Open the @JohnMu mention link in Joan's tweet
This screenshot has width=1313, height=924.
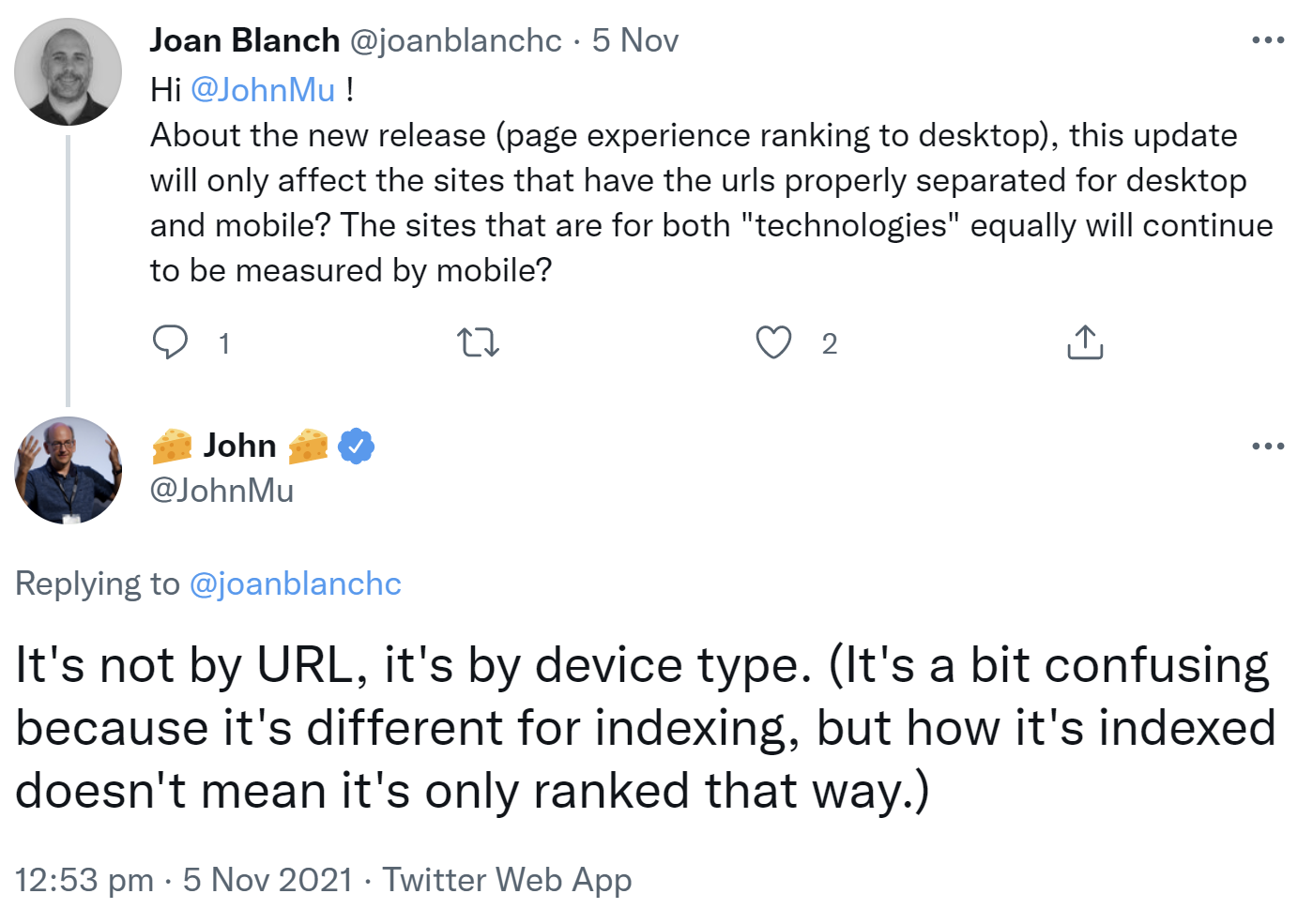click(263, 90)
